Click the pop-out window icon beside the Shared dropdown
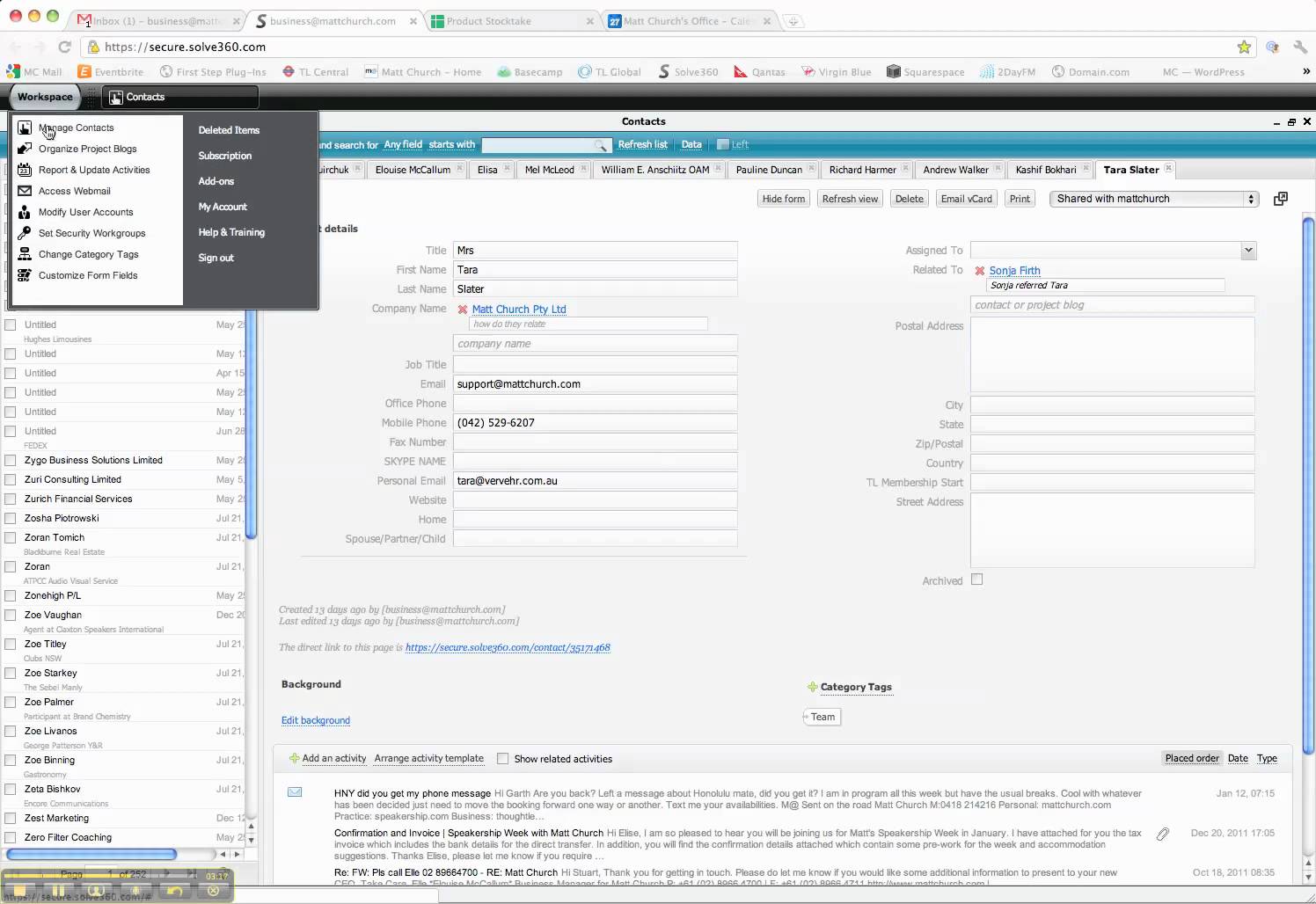This screenshot has width=1316, height=904. pos(1281,199)
